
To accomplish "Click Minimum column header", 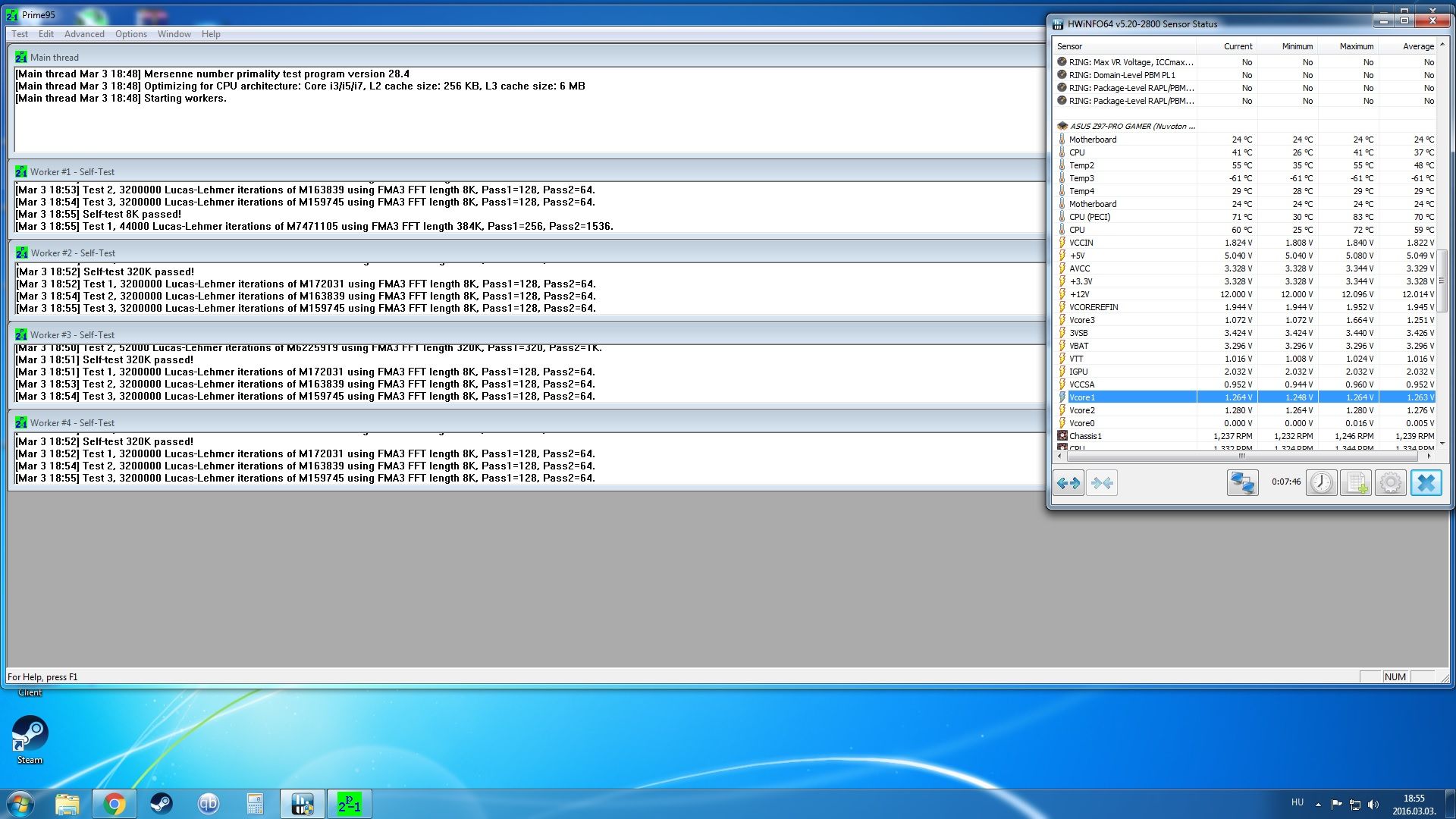I will point(1288,46).
